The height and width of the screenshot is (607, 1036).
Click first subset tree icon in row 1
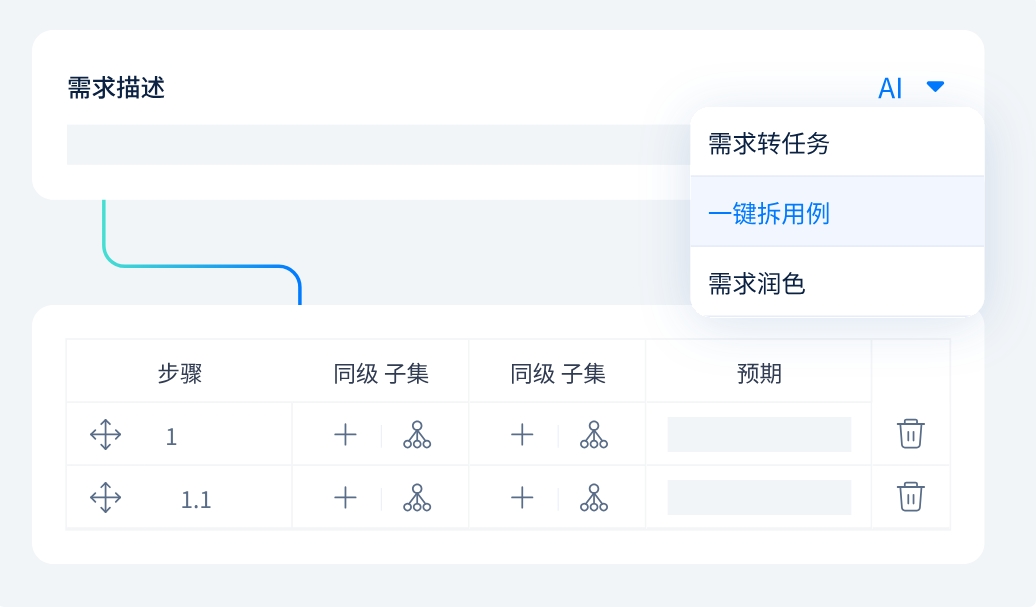tap(417, 435)
